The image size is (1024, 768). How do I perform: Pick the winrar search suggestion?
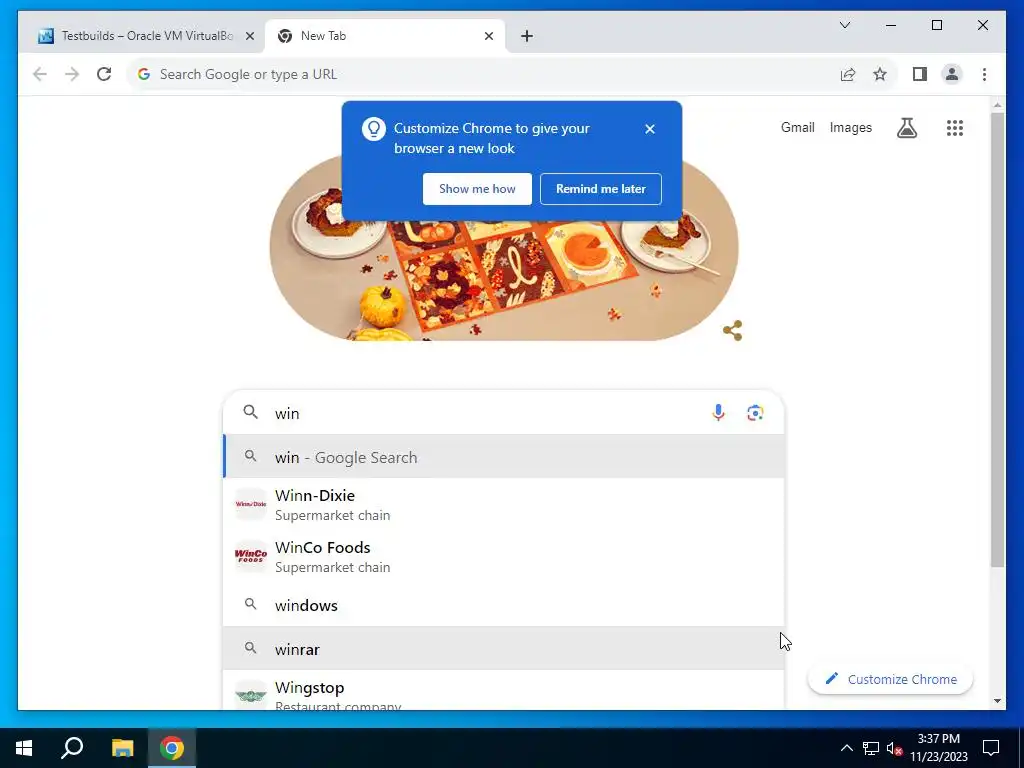(503, 649)
